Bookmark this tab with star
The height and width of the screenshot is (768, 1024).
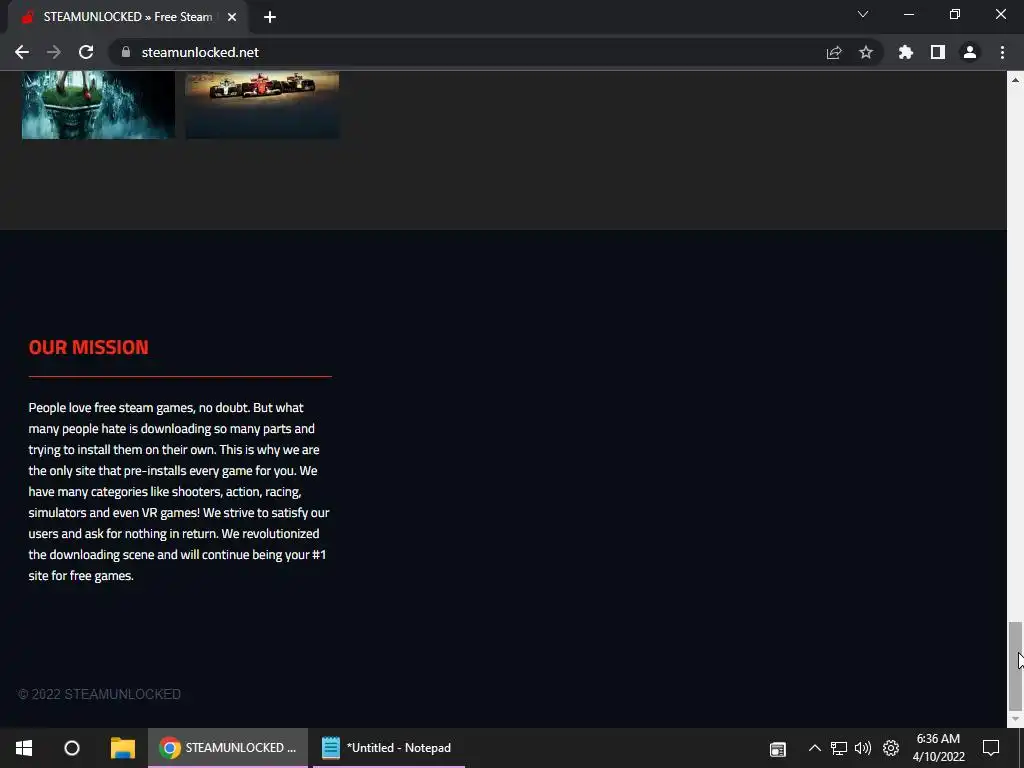click(x=866, y=52)
